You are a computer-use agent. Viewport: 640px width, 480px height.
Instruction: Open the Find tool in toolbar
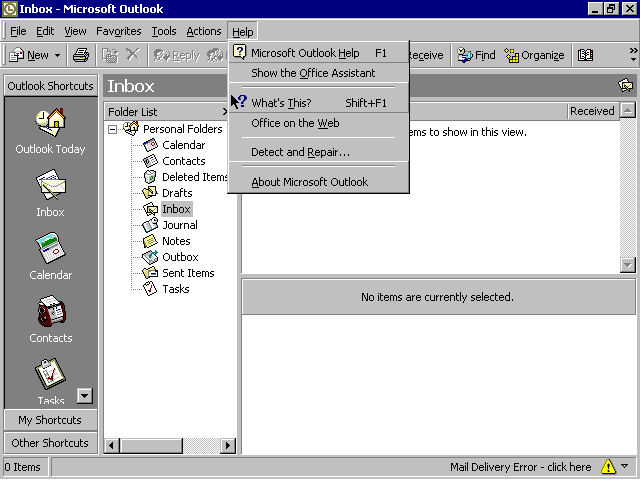pos(476,55)
